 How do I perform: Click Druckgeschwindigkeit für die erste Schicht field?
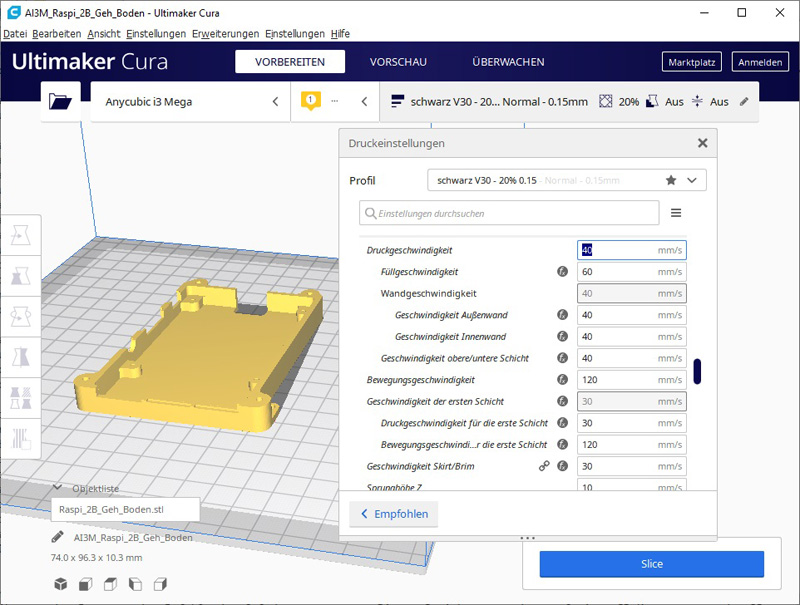pyautogui.click(x=632, y=423)
